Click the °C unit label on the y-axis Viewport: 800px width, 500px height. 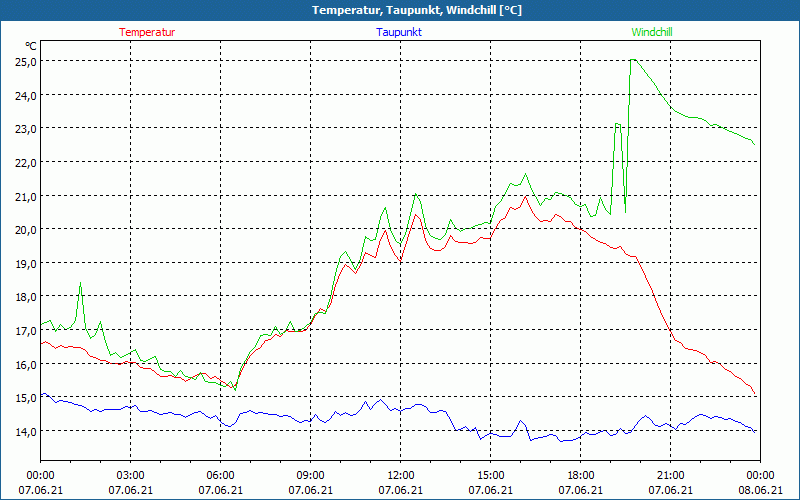[x=31, y=46]
